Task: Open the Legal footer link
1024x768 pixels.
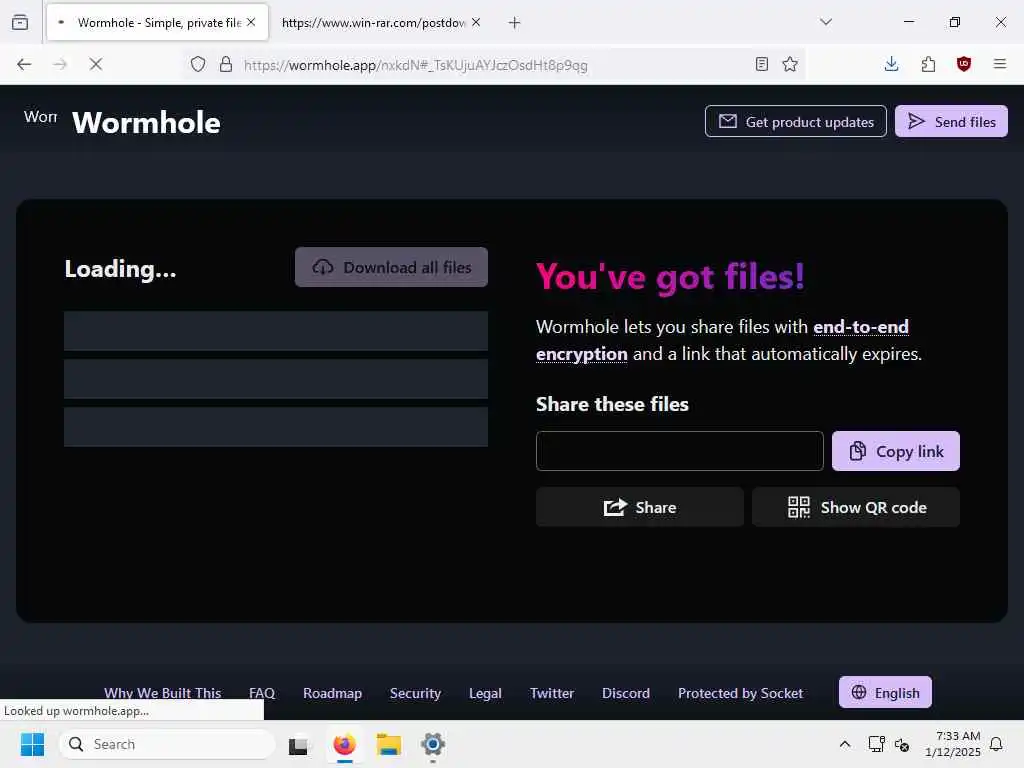Action: click(485, 693)
